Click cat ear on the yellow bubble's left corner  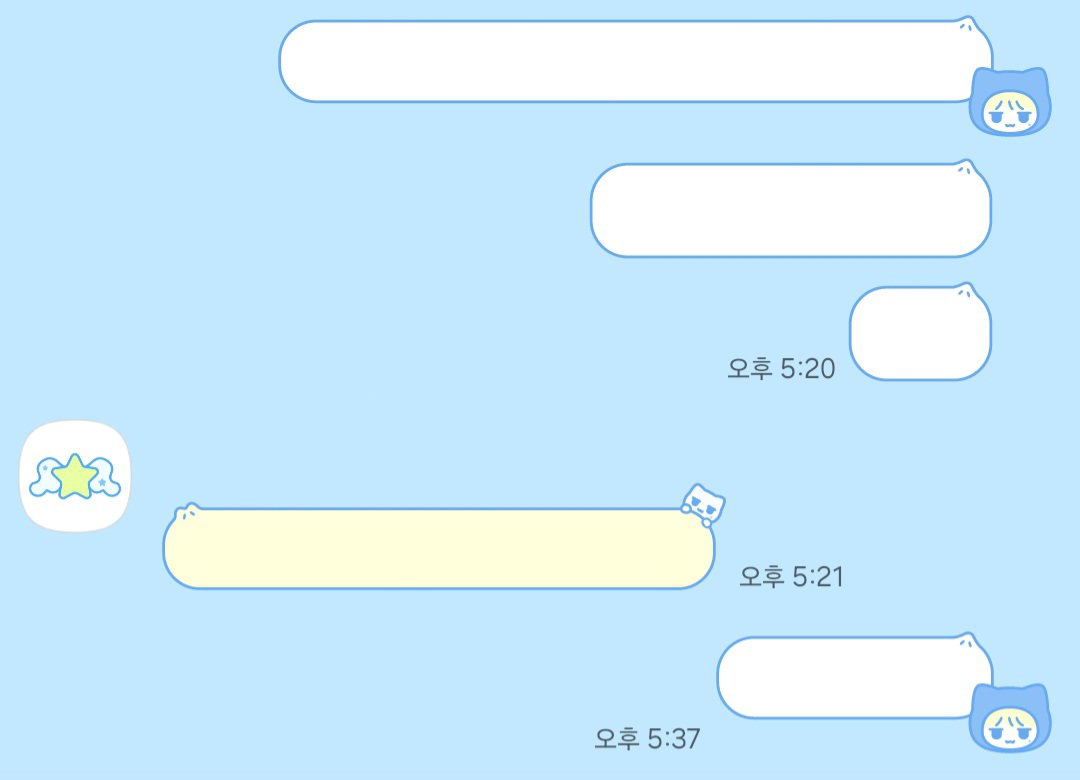187,511
